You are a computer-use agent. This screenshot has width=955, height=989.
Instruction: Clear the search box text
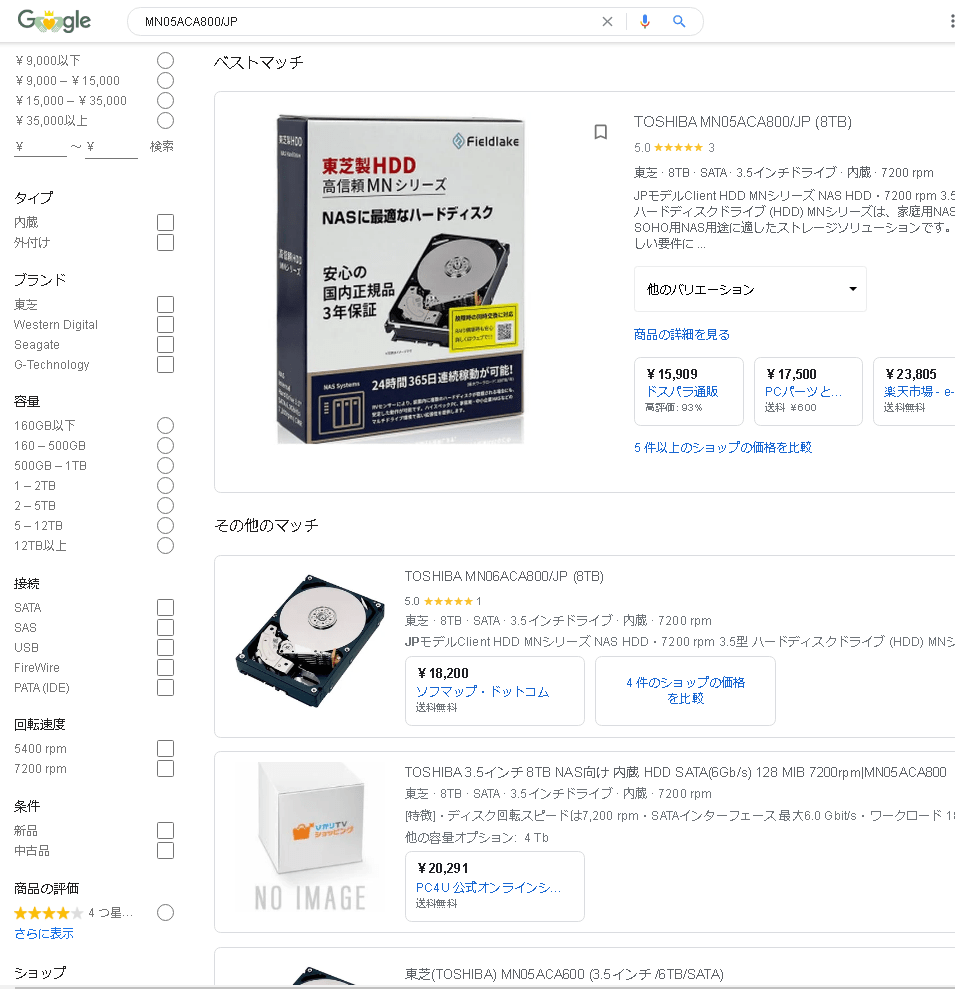tap(607, 21)
